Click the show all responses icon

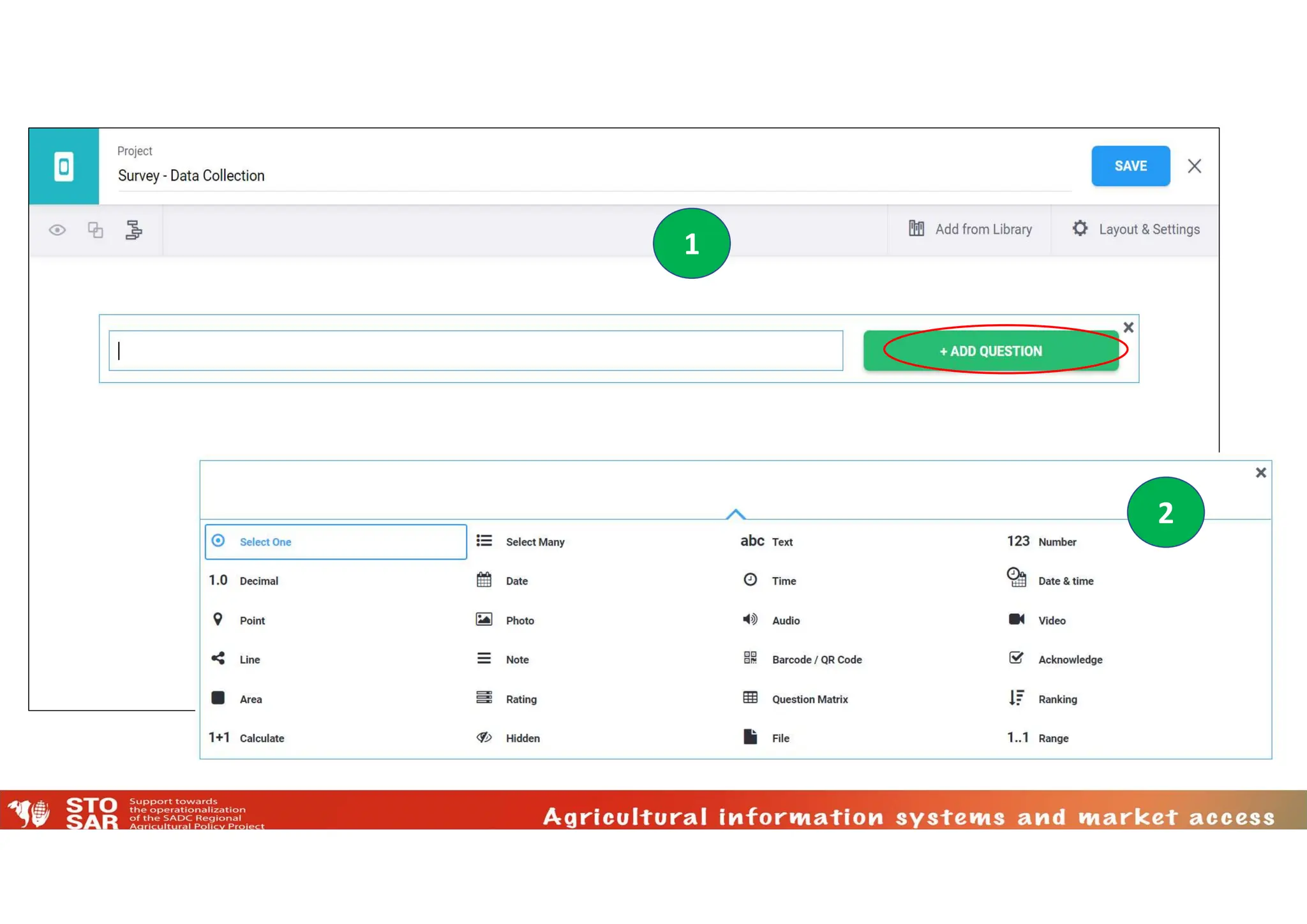click(x=96, y=230)
